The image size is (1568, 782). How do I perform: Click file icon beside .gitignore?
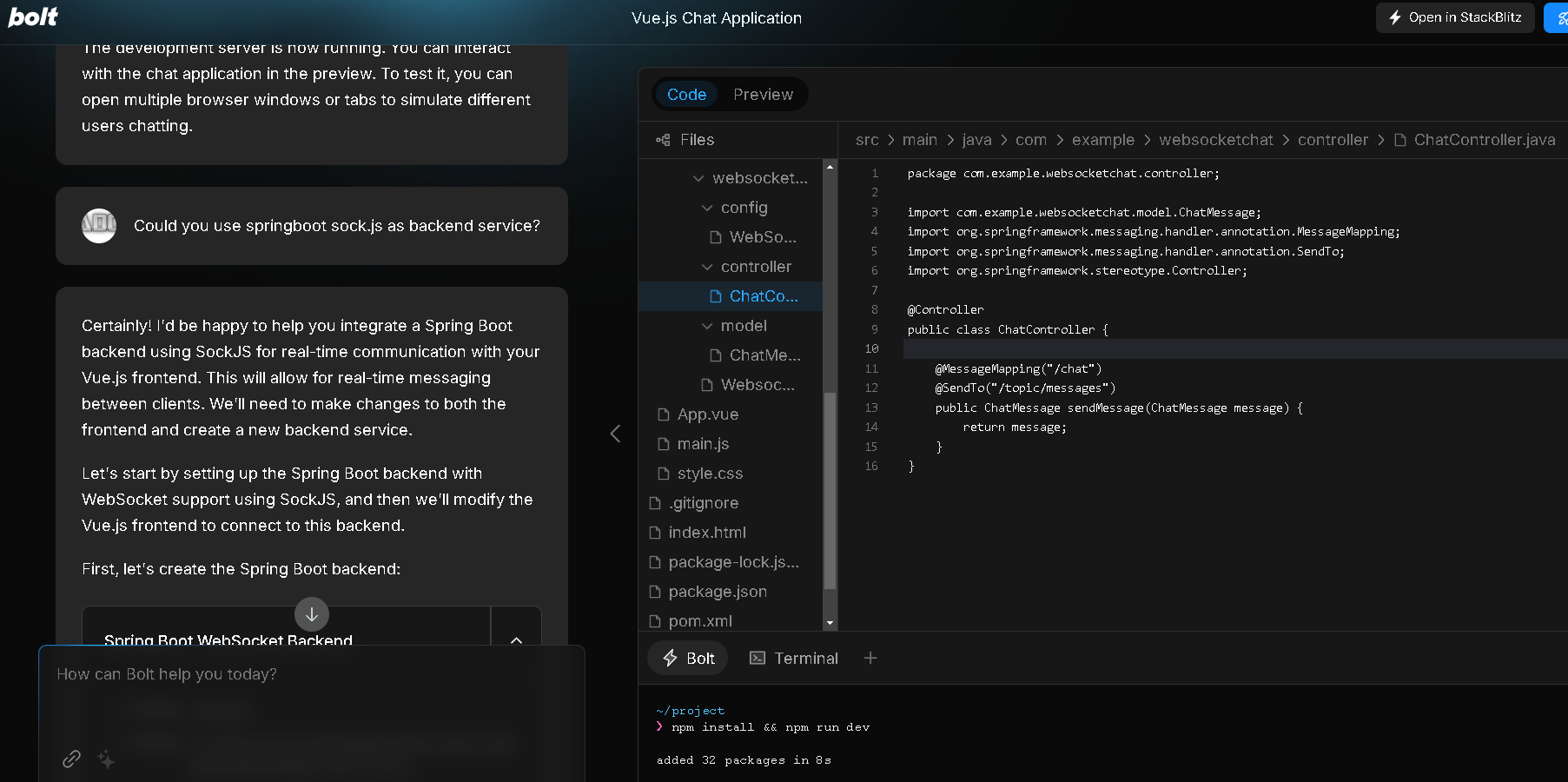coord(655,503)
